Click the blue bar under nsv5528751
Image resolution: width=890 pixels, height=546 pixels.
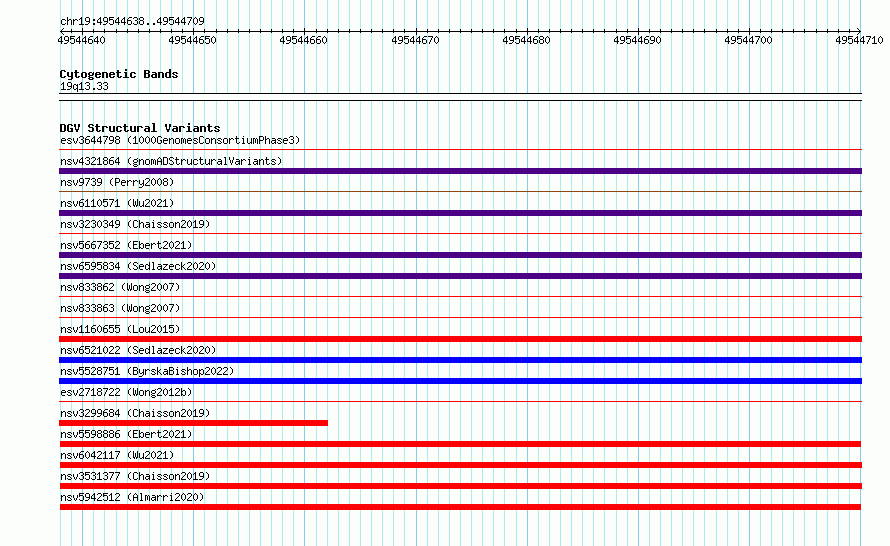pyautogui.click(x=460, y=381)
